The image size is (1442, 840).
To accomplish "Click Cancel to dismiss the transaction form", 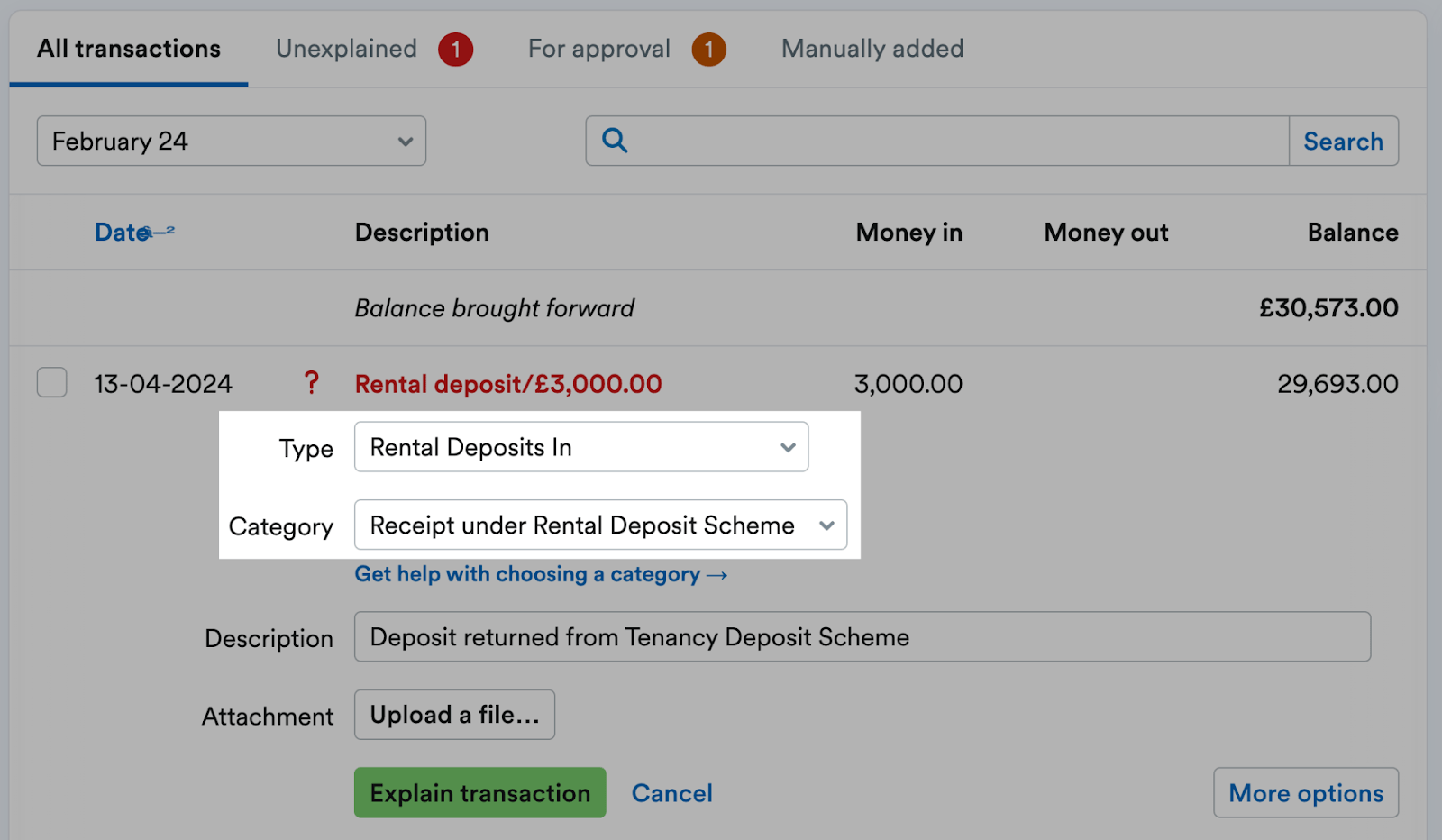I will click(671, 792).
